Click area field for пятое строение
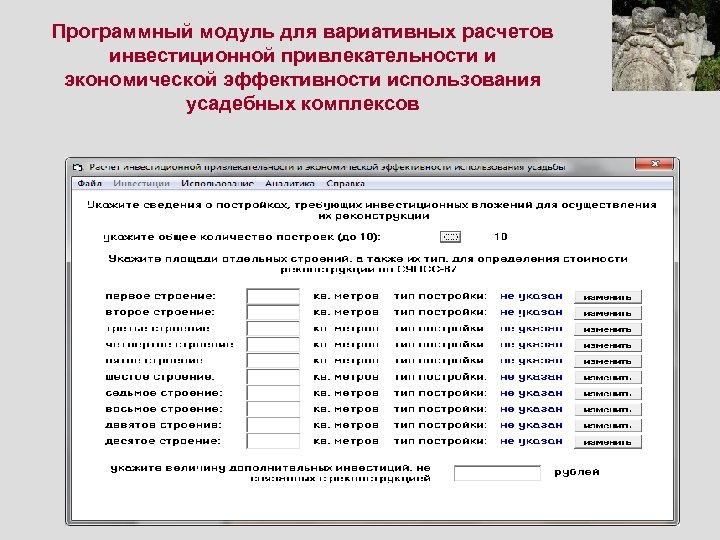The width and height of the screenshot is (720, 540). click(x=273, y=360)
